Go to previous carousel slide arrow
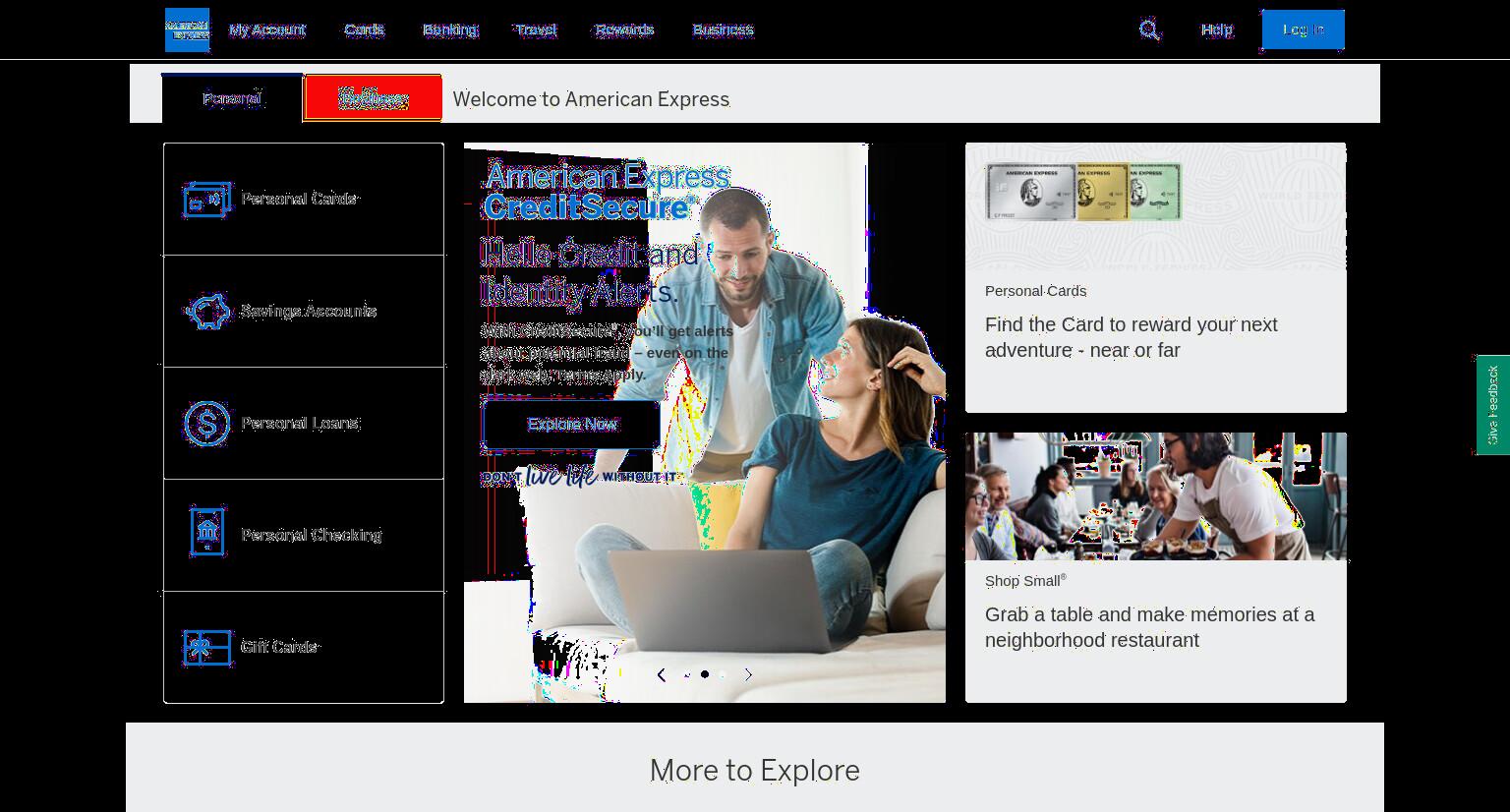 point(662,674)
